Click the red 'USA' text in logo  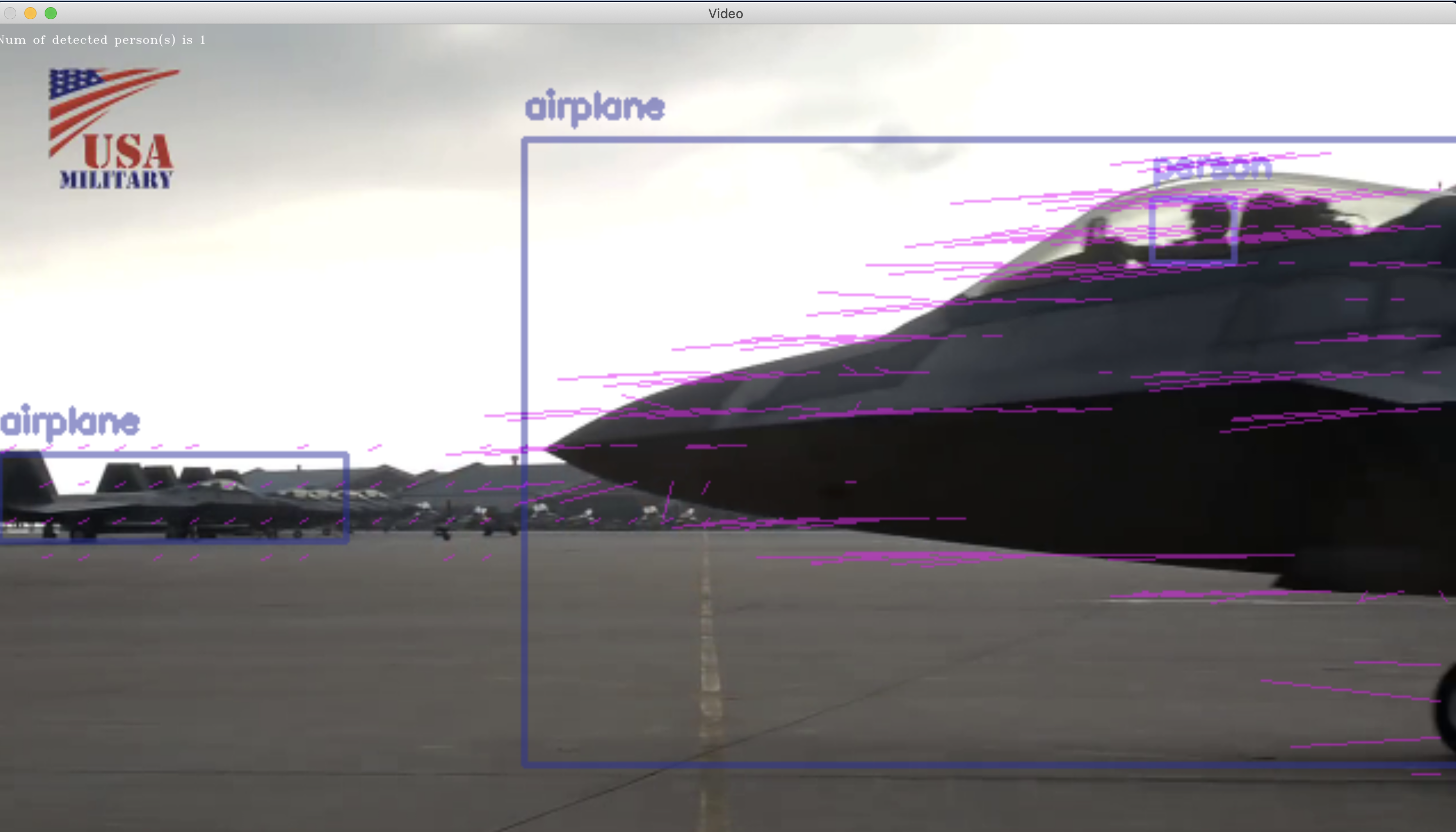coord(127,152)
